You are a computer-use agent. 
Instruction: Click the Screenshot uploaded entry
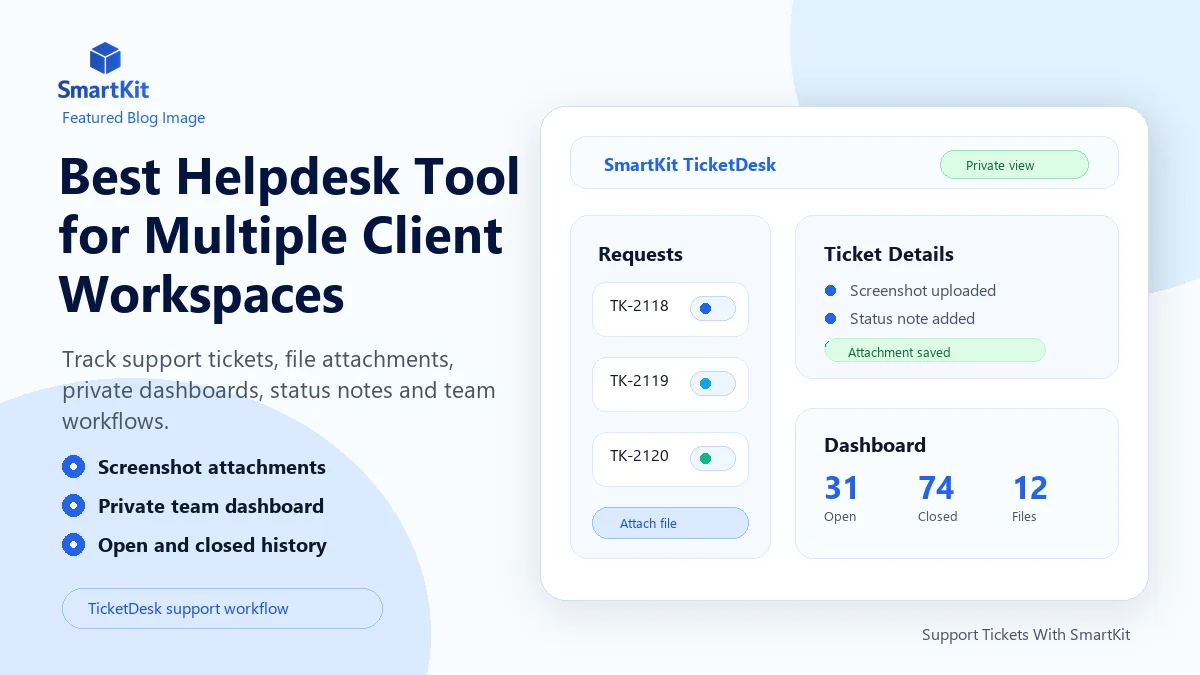click(923, 290)
